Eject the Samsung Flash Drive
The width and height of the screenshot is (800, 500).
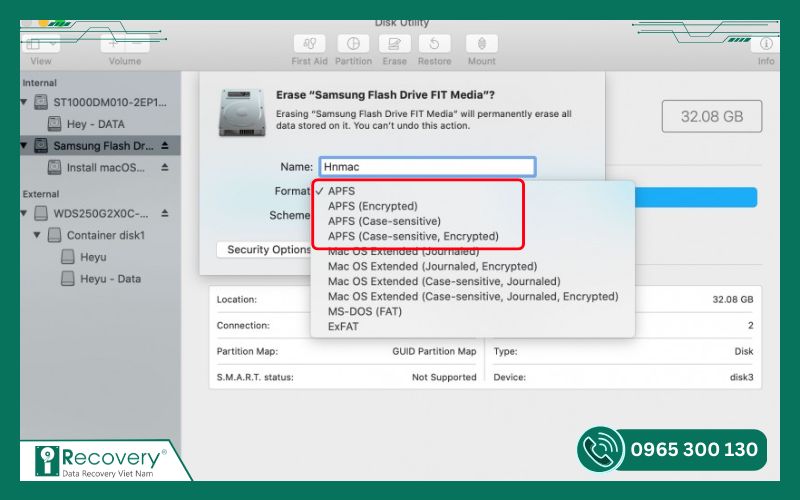(x=165, y=146)
